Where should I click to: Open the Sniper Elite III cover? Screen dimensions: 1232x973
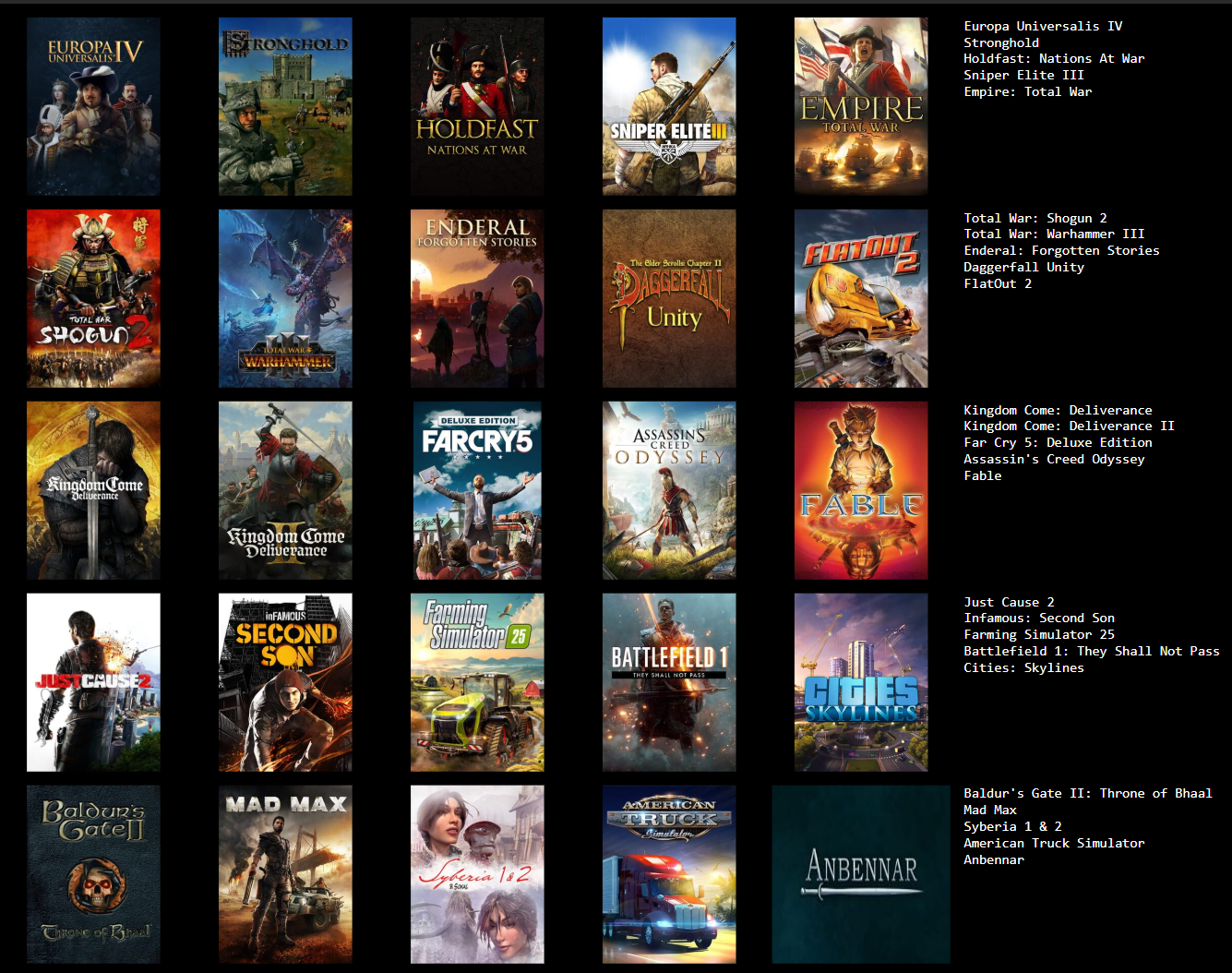pos(669,106)
